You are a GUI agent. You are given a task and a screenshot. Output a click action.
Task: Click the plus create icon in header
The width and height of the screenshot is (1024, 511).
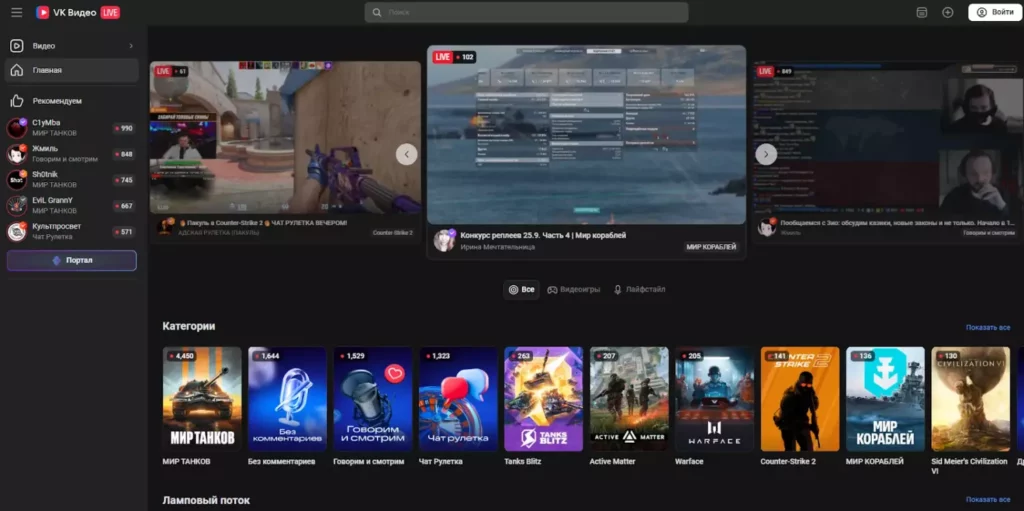(x=948, y=12)
